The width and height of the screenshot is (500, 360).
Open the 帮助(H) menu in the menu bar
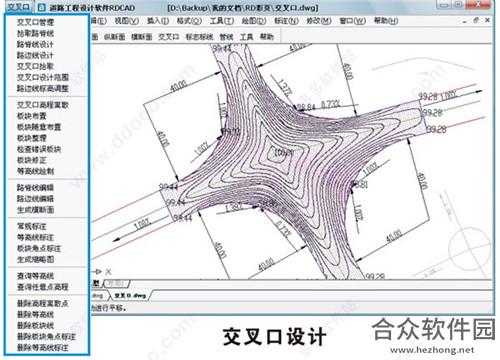pos(386,21)
